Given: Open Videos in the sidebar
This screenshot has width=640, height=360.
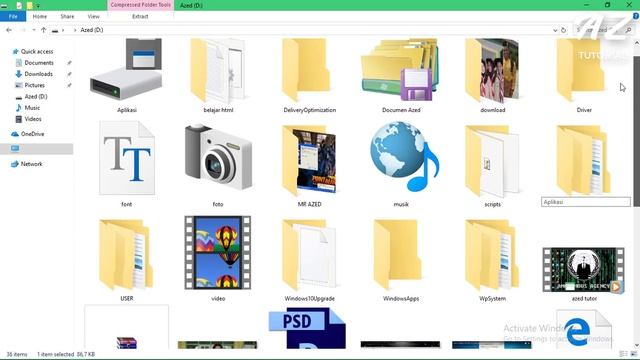Looking at the screenshot, I should (33, 119).
